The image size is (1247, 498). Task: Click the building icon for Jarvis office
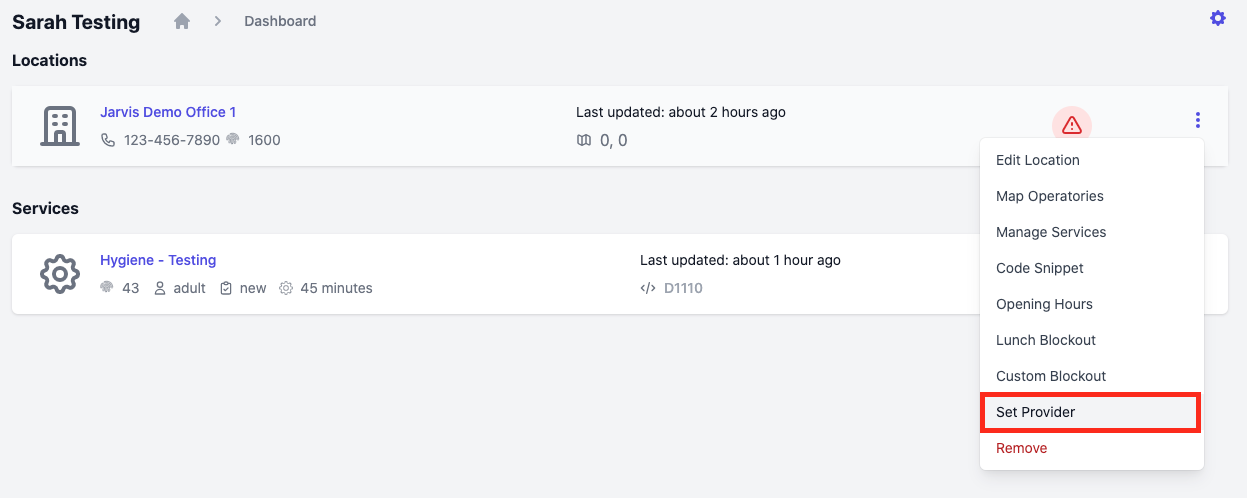point(60,126)
